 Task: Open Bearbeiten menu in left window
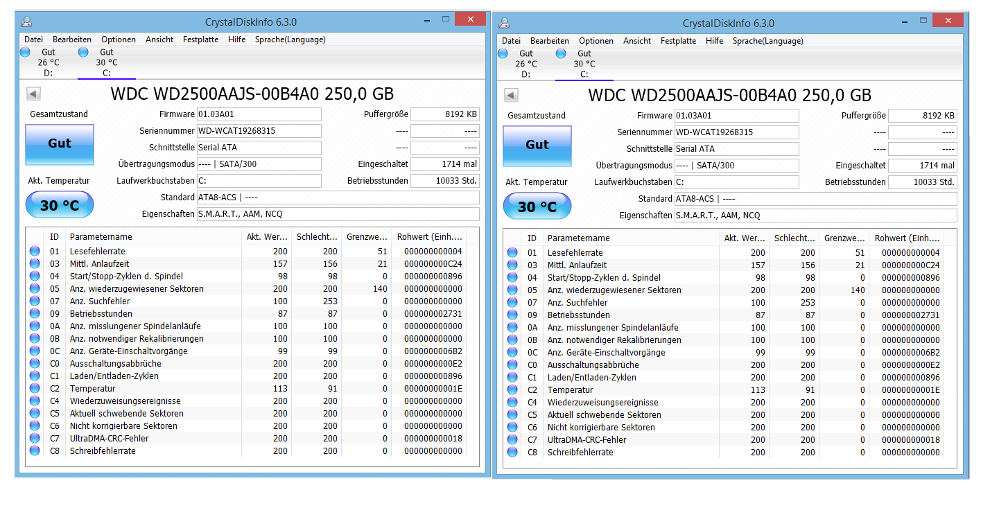pos(72,40)
